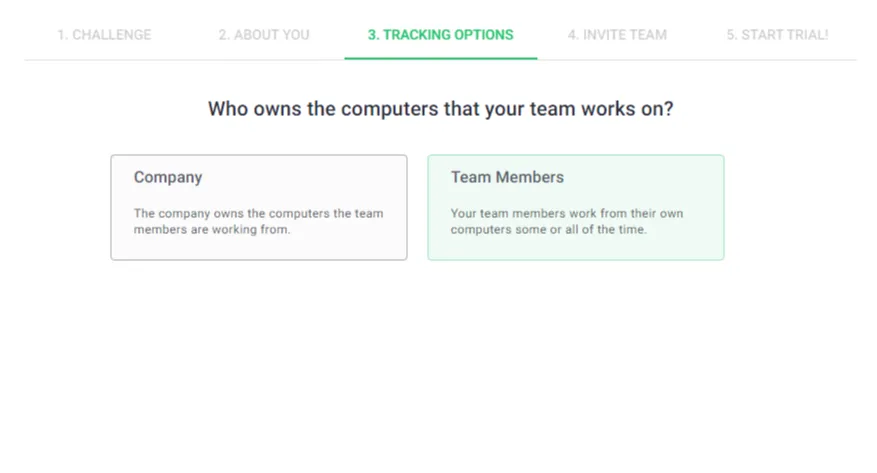Viewport: 877px width, 473px height.
Task: Click the "TRACKING OPTIONS" green step label
Action: point(448,35)
